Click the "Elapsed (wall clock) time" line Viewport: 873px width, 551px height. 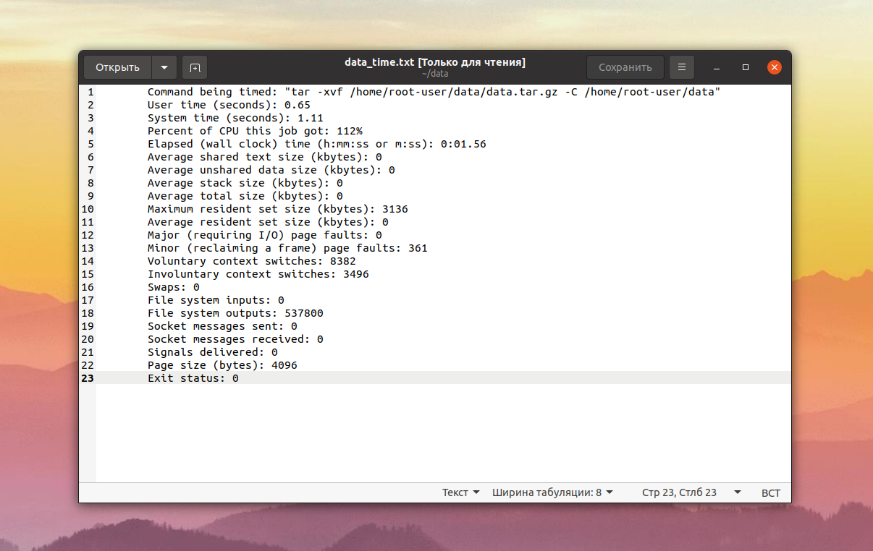point(317,144)
